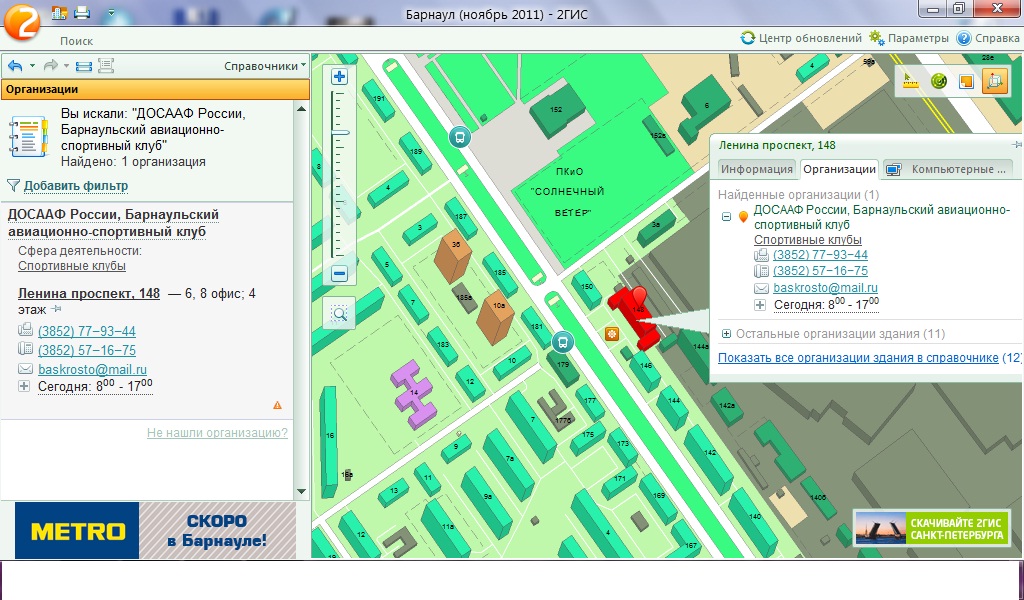Click phone (3852) 57-16-75 in popup
The image size is (1024, 600).
pos(820,271)
